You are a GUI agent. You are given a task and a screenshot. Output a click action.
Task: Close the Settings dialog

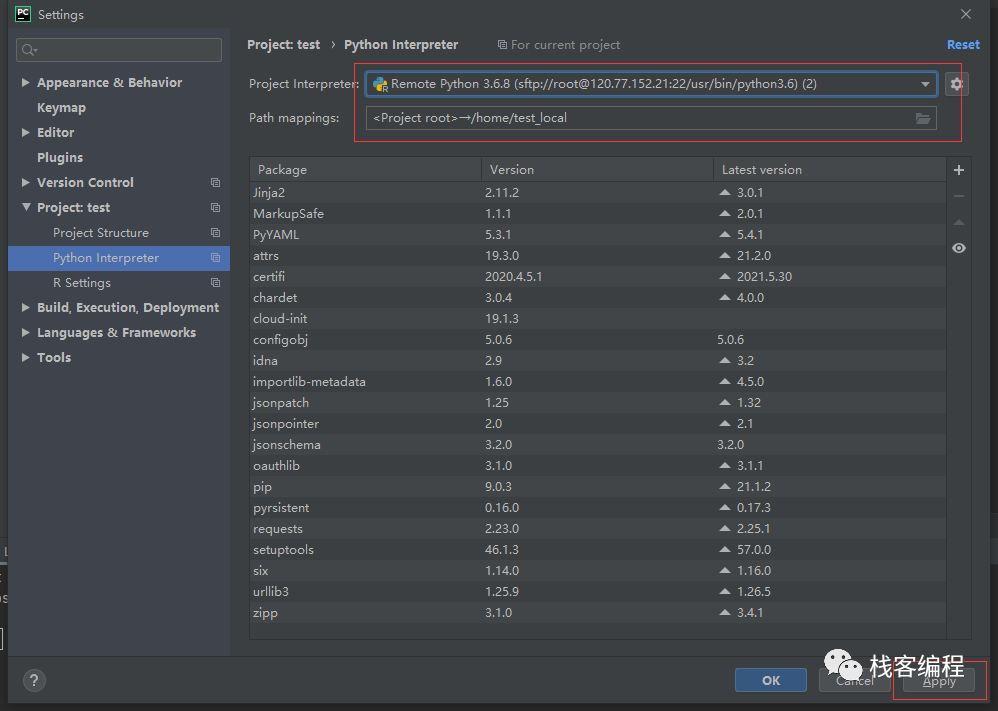tap(966, 14)
